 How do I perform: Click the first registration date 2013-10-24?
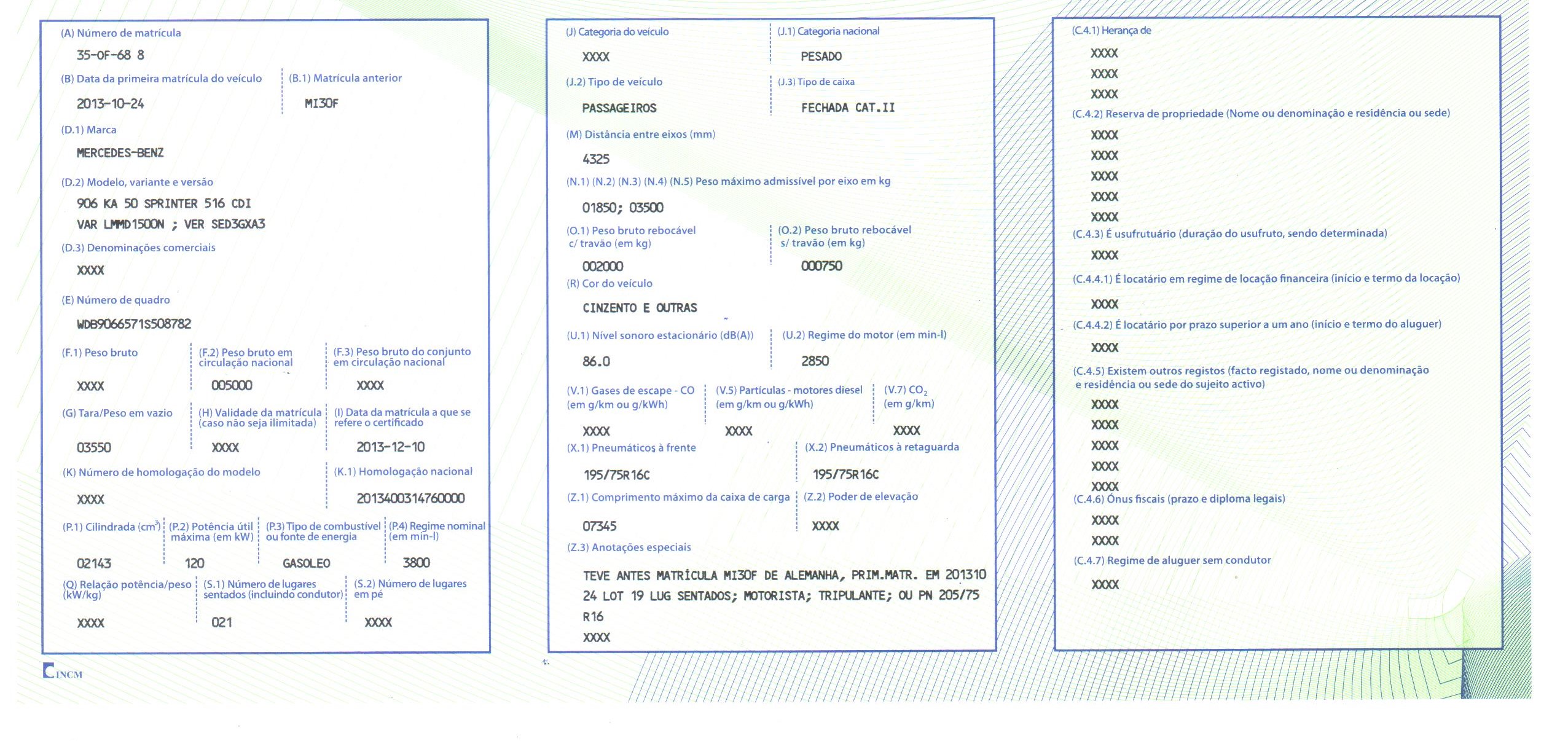pyautogui.click(x=110, y=104)
